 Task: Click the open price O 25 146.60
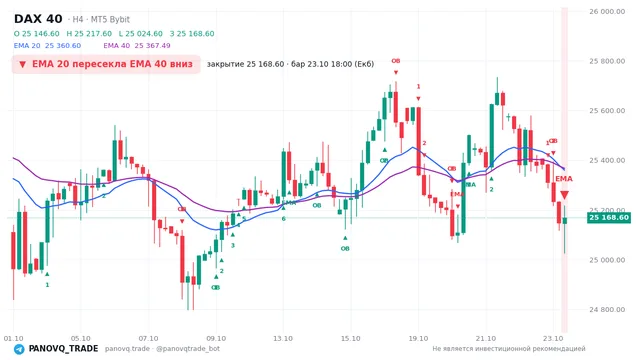click(x=37, y=34)
